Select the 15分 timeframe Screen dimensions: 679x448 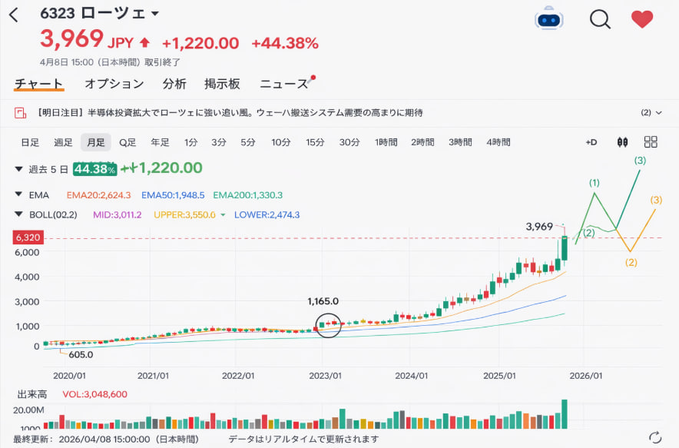tap(315, 142)
